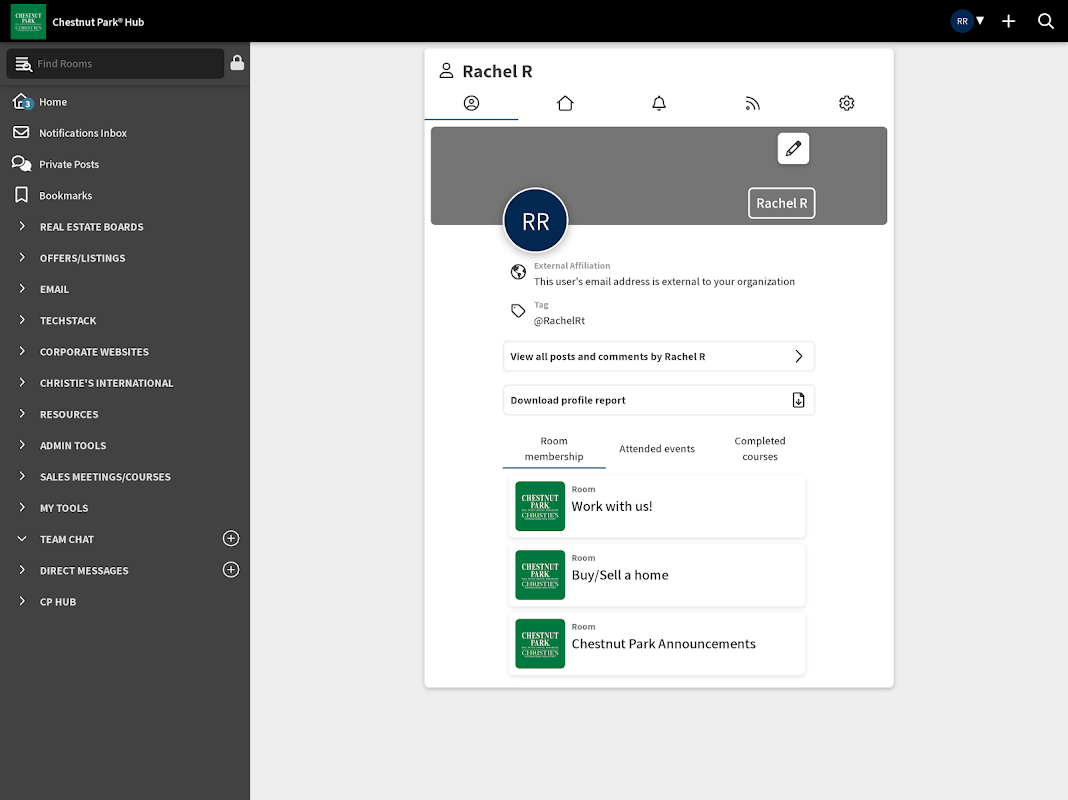Switch to Completed courses tab
The image size is (1068, 800).
(x=760, y=449)
